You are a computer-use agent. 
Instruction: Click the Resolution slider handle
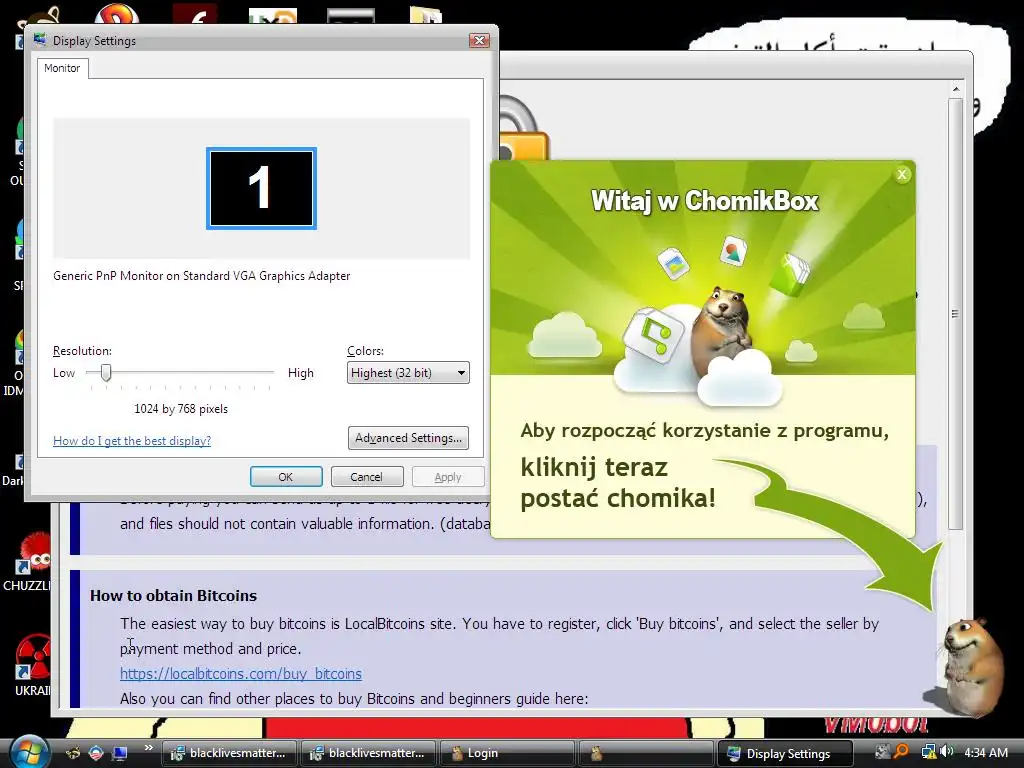[x=106, y=372]
